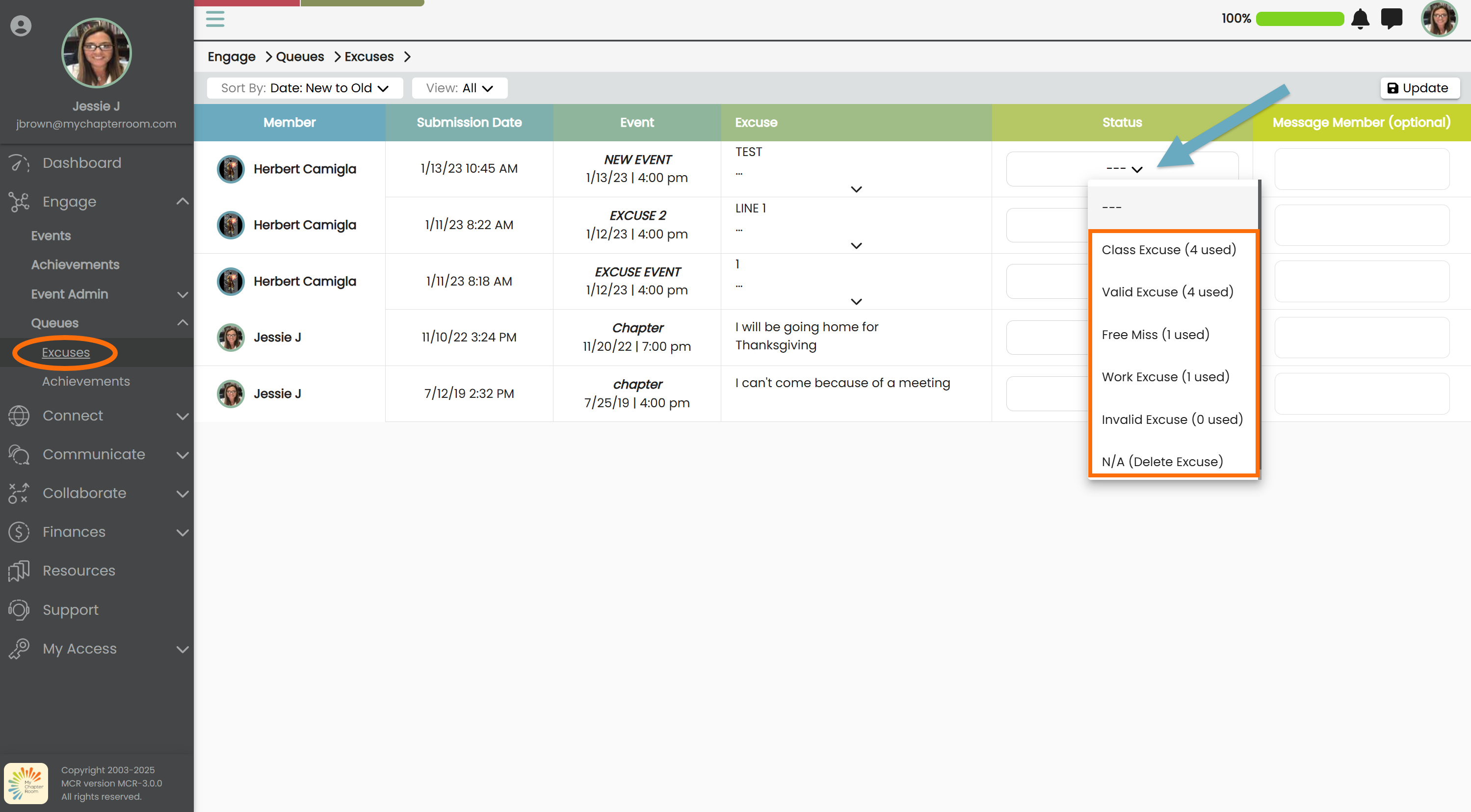The width and height of the screenshot is (1471, 812).
Task: Open the chat messages icon
Action: point(1391,19)
